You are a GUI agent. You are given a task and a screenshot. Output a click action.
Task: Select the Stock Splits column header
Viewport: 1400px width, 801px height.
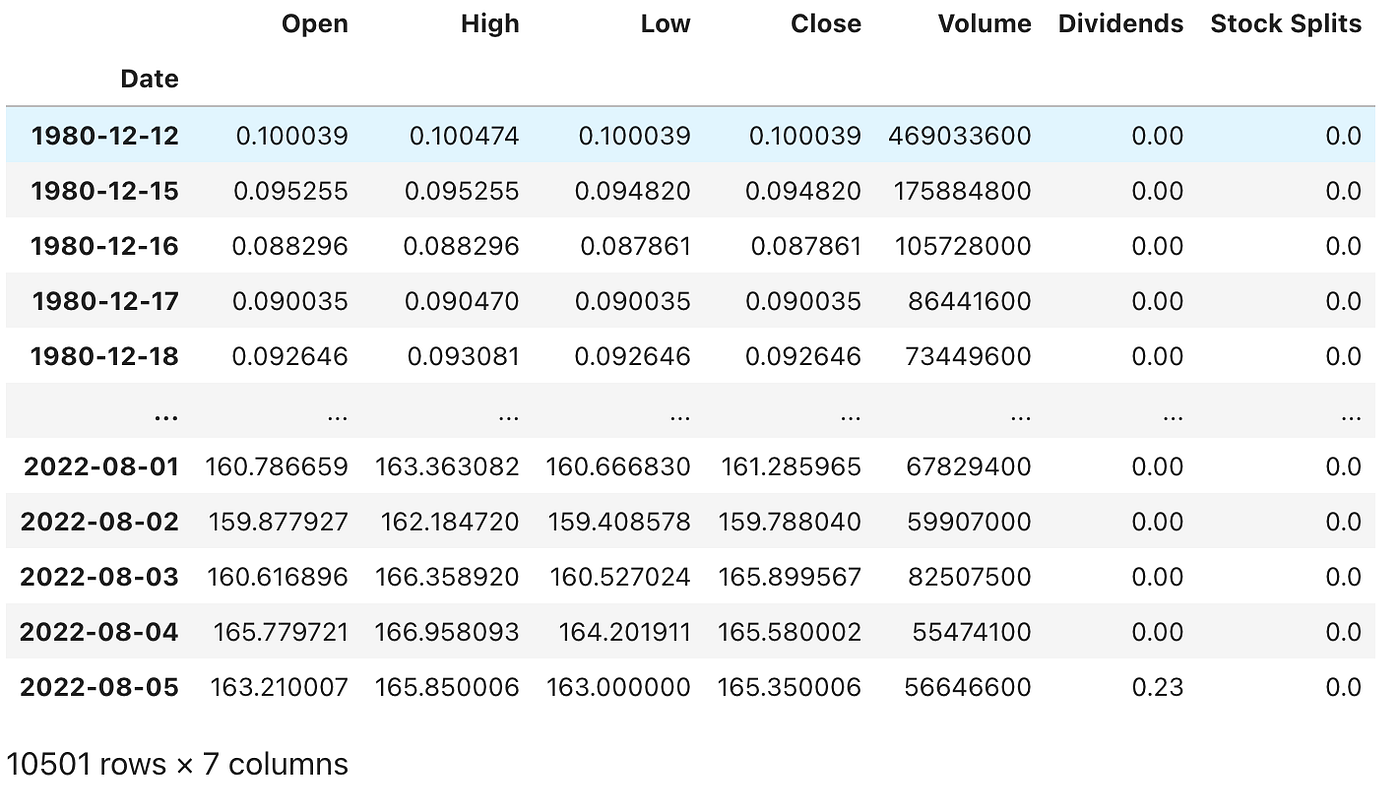coord(1285,24)
